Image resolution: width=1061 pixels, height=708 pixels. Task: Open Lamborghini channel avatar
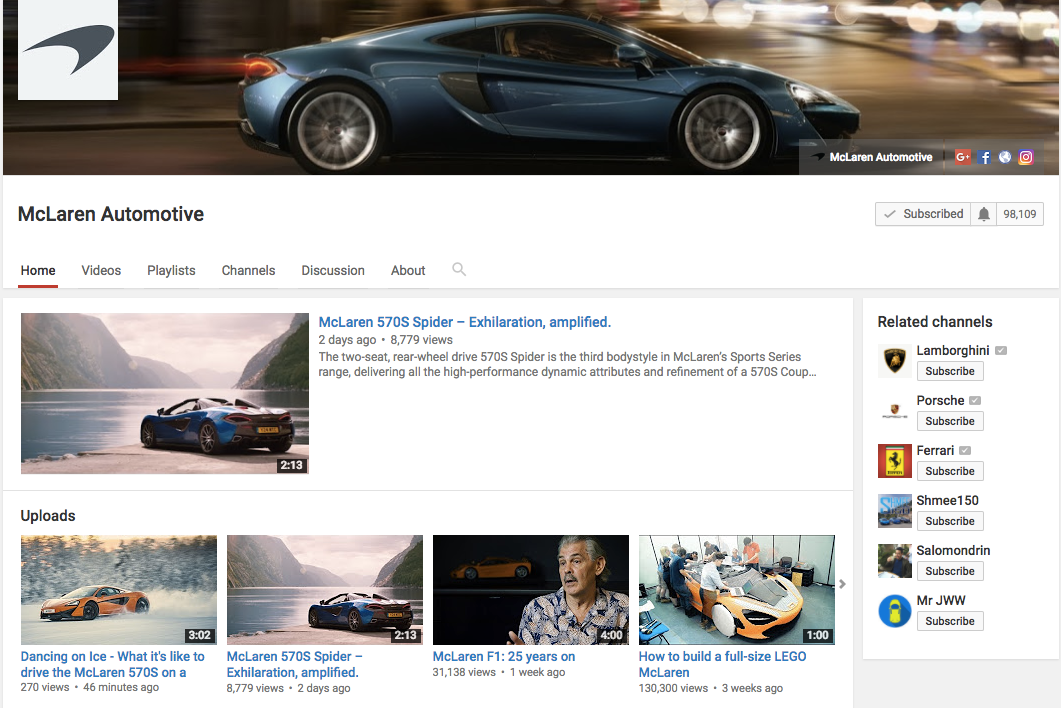pyautogui.click(x=895, y=361)
